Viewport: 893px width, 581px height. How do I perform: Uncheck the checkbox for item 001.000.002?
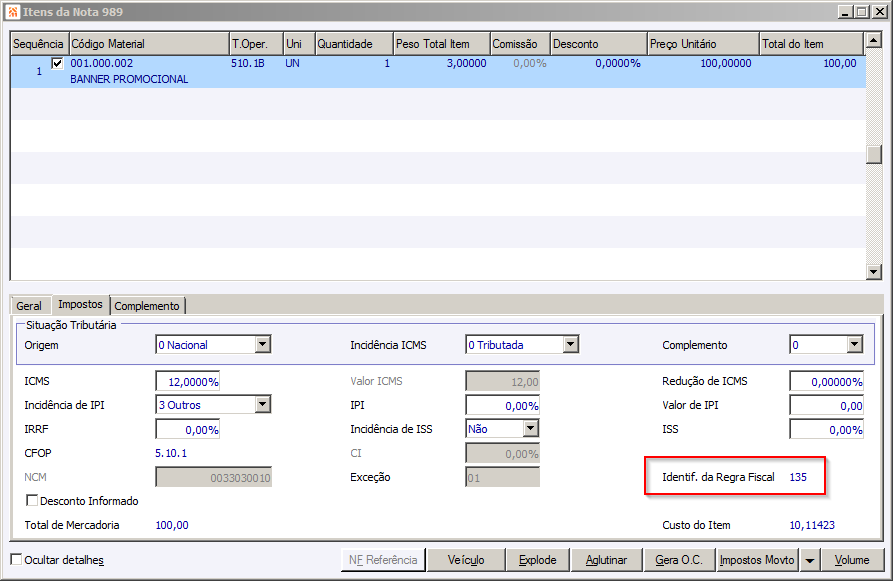click(x=57, y=63)
